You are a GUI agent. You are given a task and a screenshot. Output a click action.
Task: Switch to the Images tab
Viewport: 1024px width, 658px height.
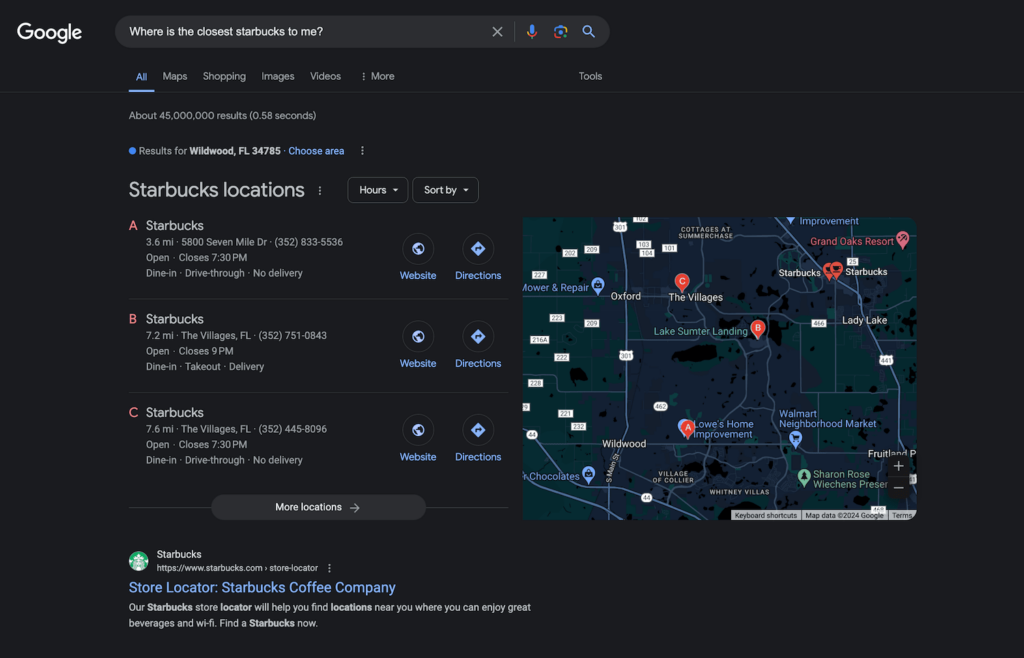click(x=278, y=76)
